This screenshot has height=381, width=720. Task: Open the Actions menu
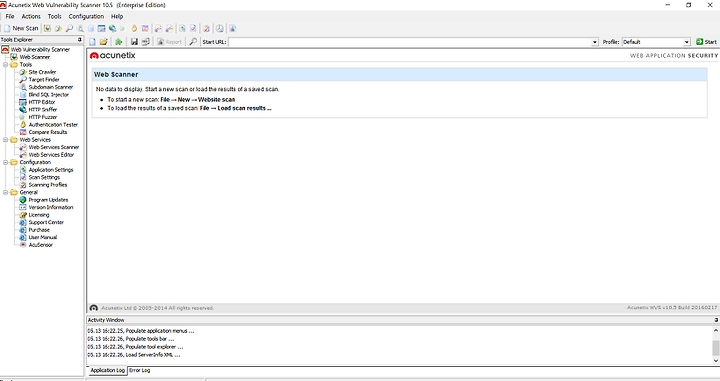(31, 16)
